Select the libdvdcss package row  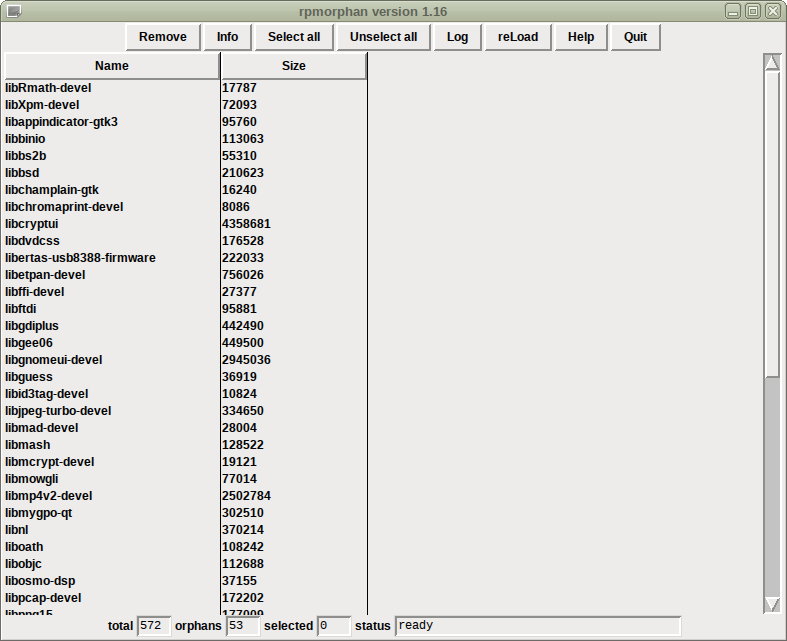coord(186,241)
